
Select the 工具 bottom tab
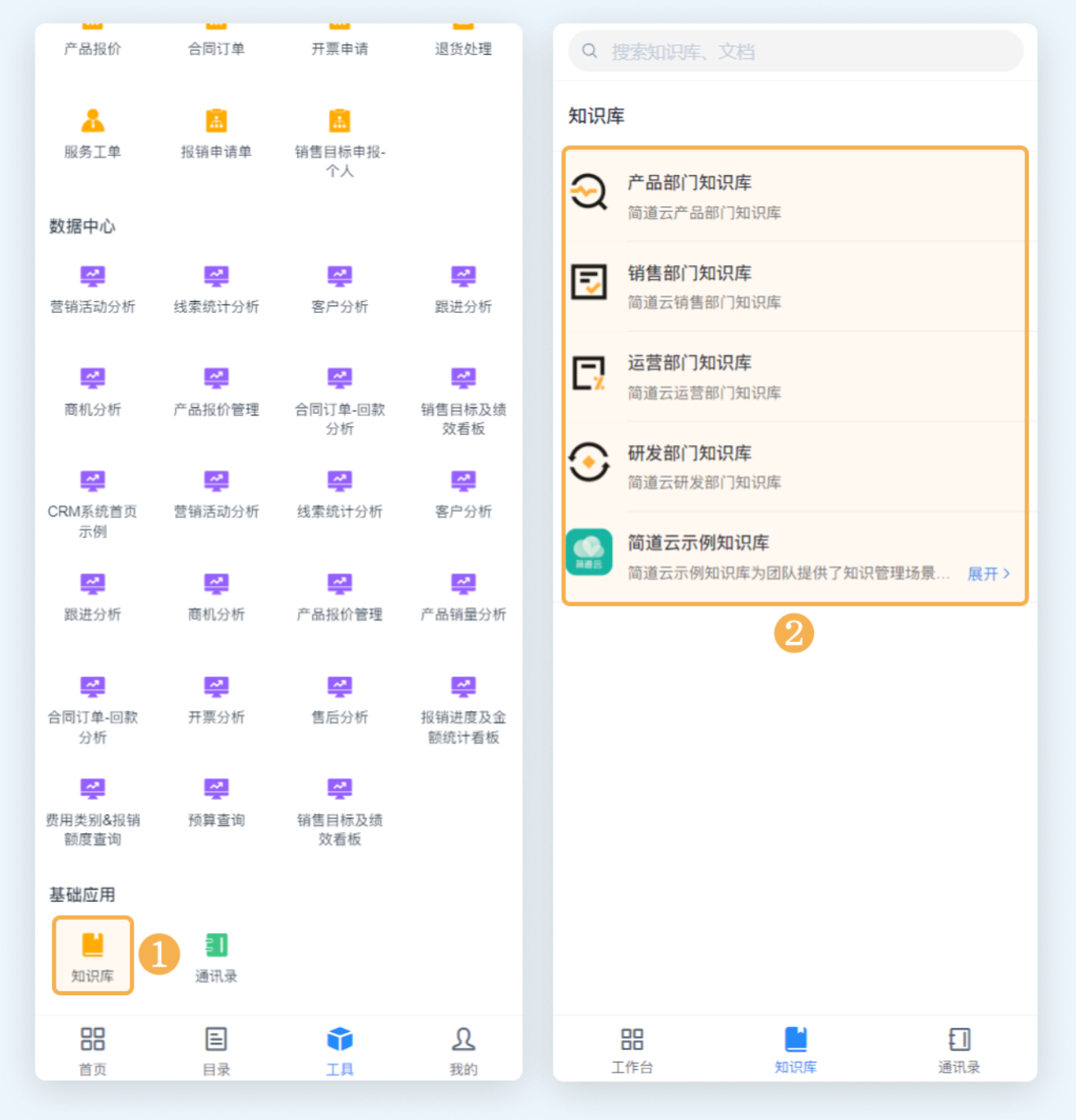[340, 1050]
